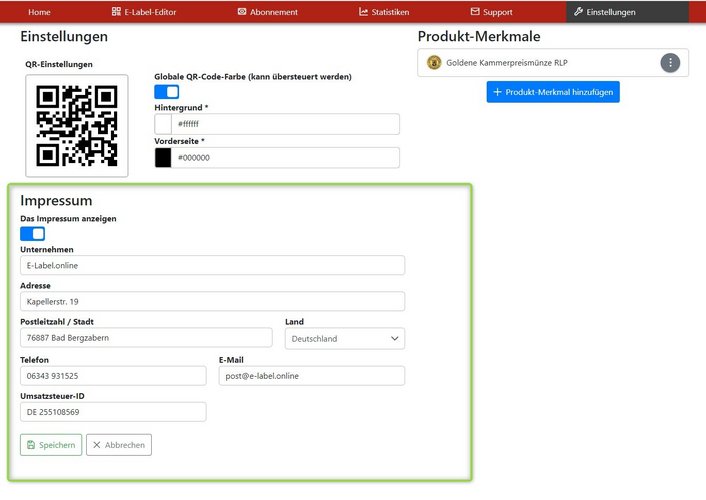
Task: Focus the Umsatzsteuer-ID input field
Action: [113, 412]
